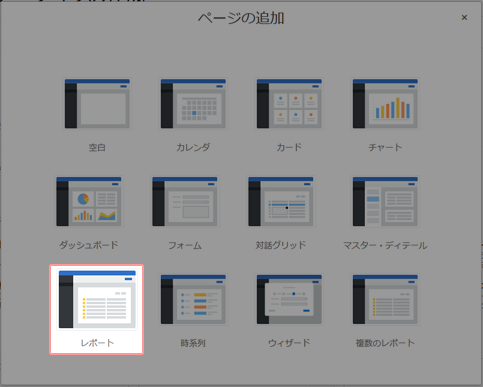Image resolution: width=483 pixels, height=387 pixels.
Task: Choose the カレンダ calendar page icon
Action: tap(193, 104)
